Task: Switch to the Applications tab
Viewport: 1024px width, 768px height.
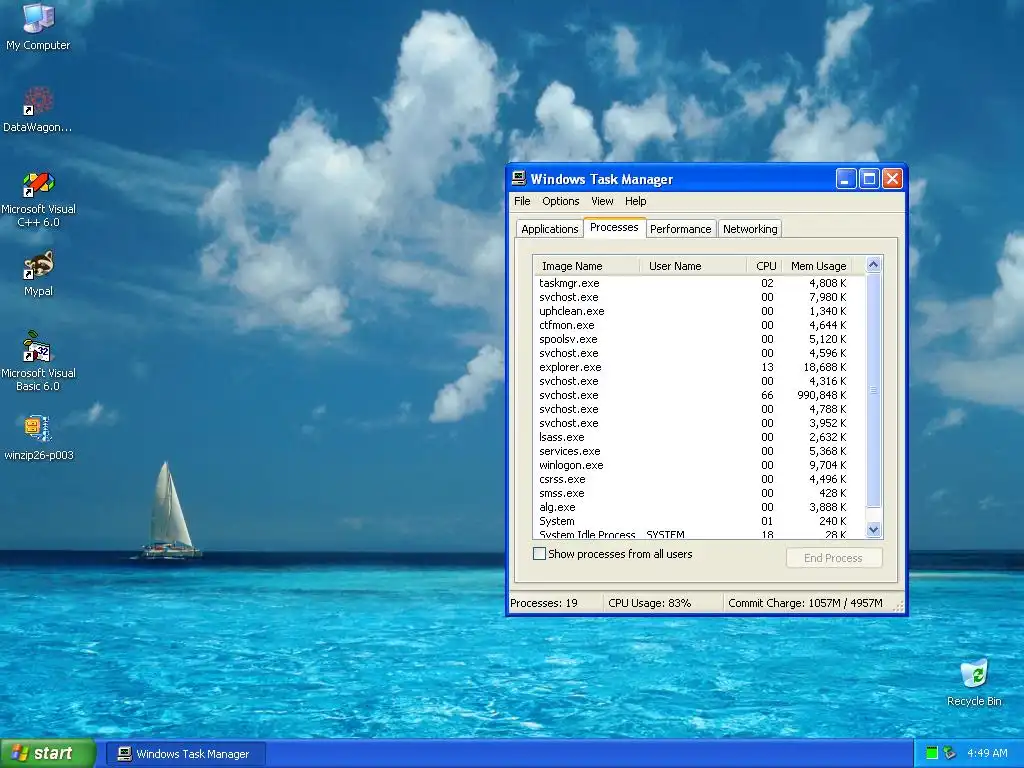Action: click(549, 229)
